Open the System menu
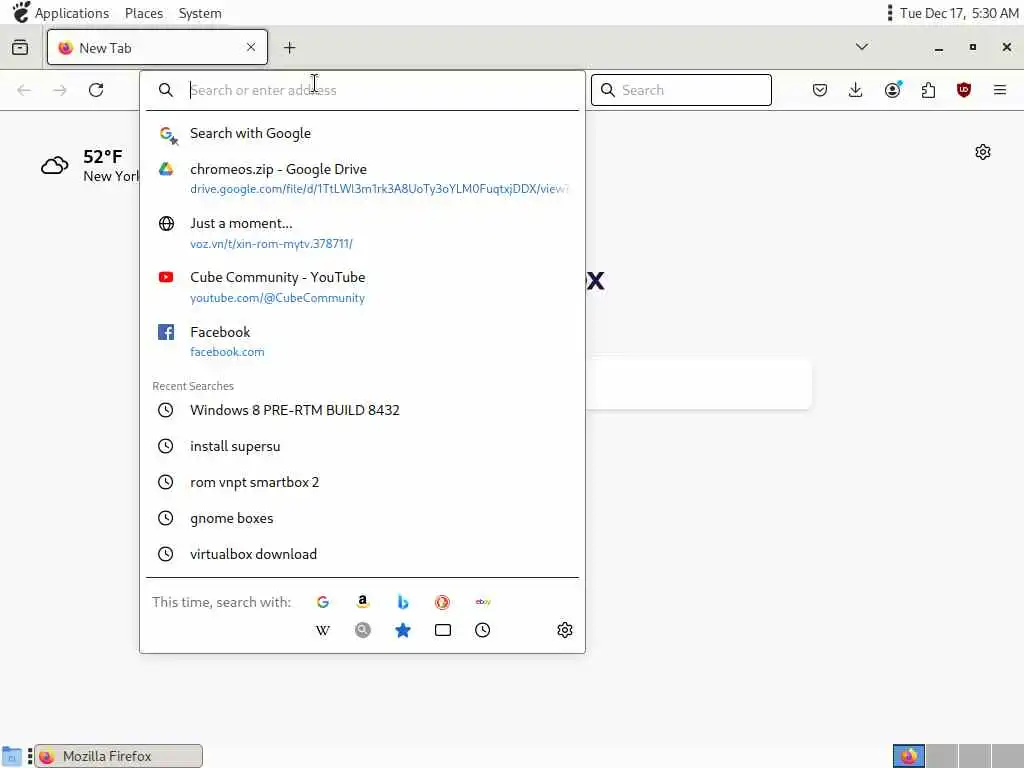The height and width of the screenshot is (768, 1024). pos(200,13)
